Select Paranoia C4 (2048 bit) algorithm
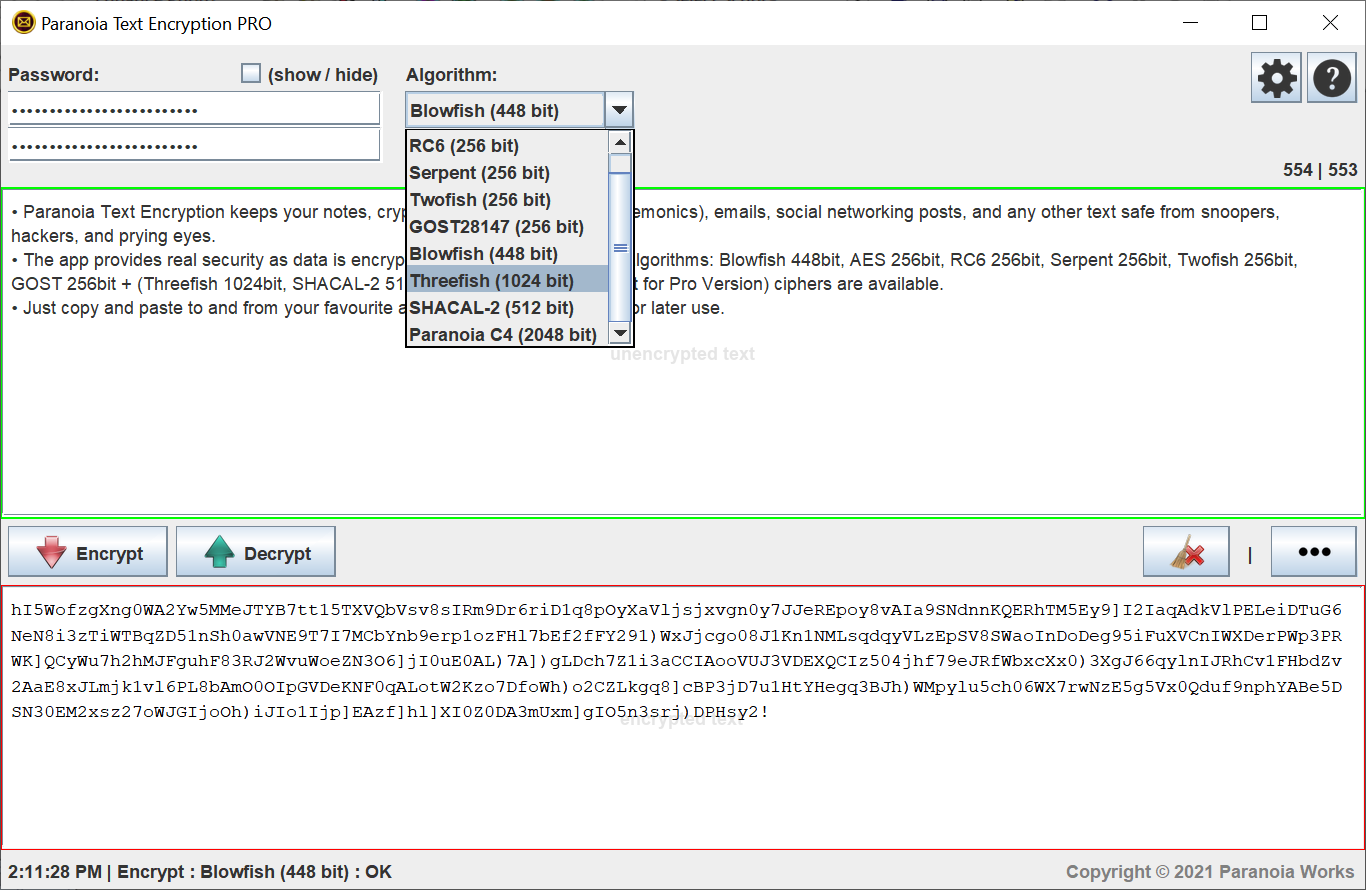This screenshot has width=1366, height=890. [x=507, y=335]
